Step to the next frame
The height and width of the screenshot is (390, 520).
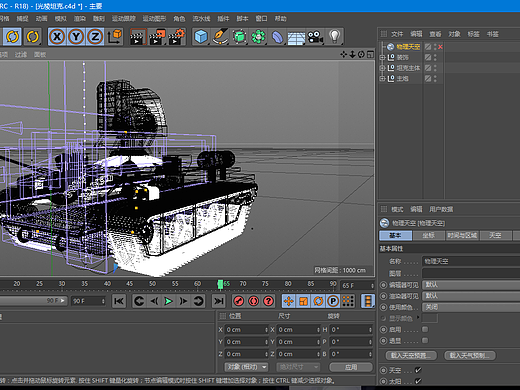183,301
